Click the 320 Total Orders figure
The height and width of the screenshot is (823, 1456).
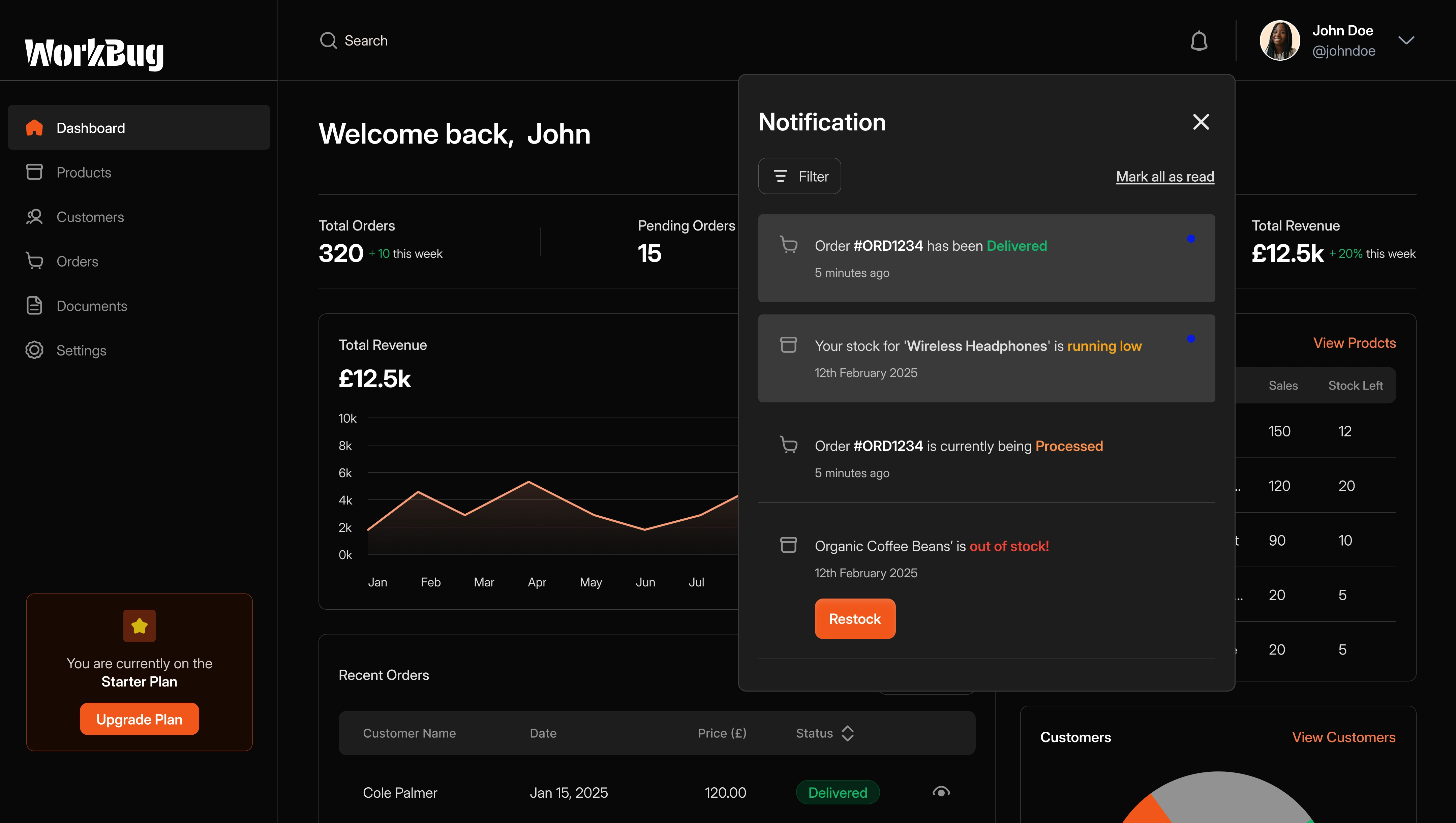pyautogui.click(x=341, y=253)
